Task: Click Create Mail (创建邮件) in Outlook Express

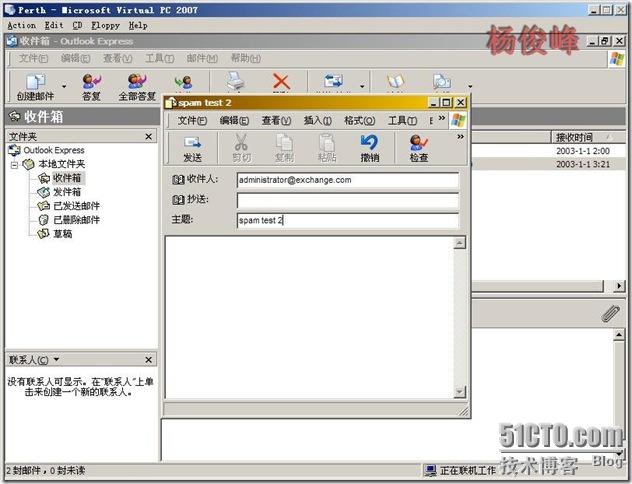Action: (35, 87)
